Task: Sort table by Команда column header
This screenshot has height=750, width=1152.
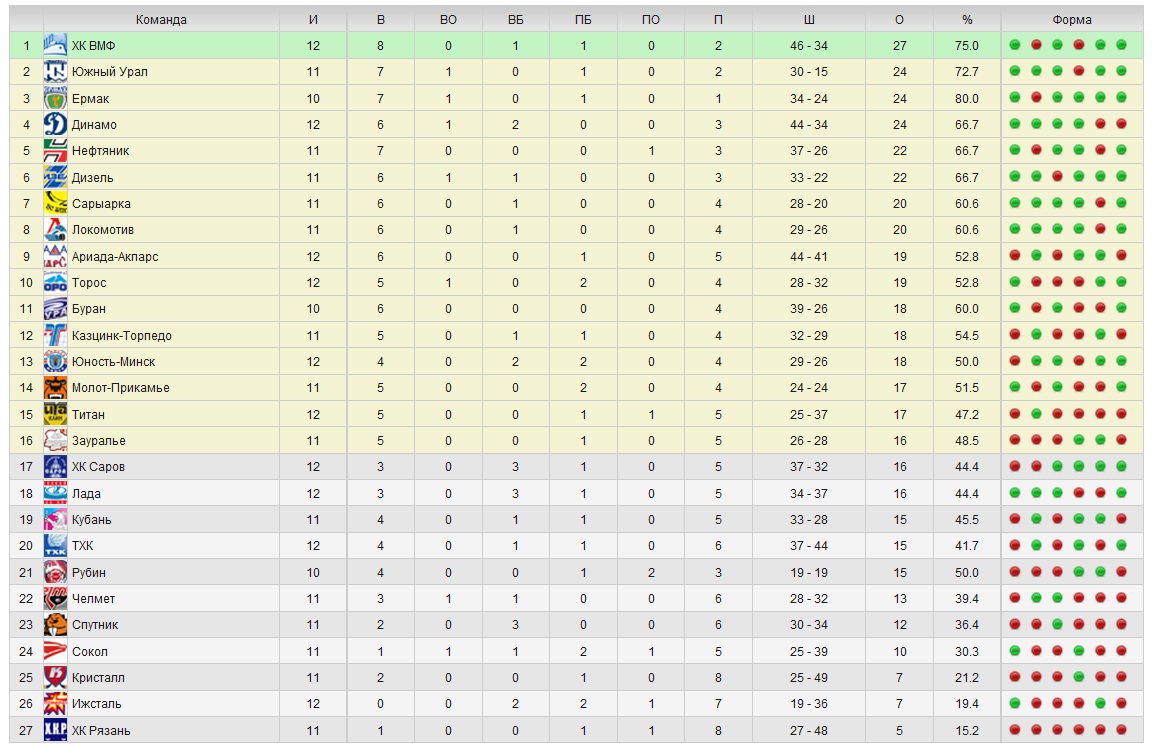Action: point(161,19)
